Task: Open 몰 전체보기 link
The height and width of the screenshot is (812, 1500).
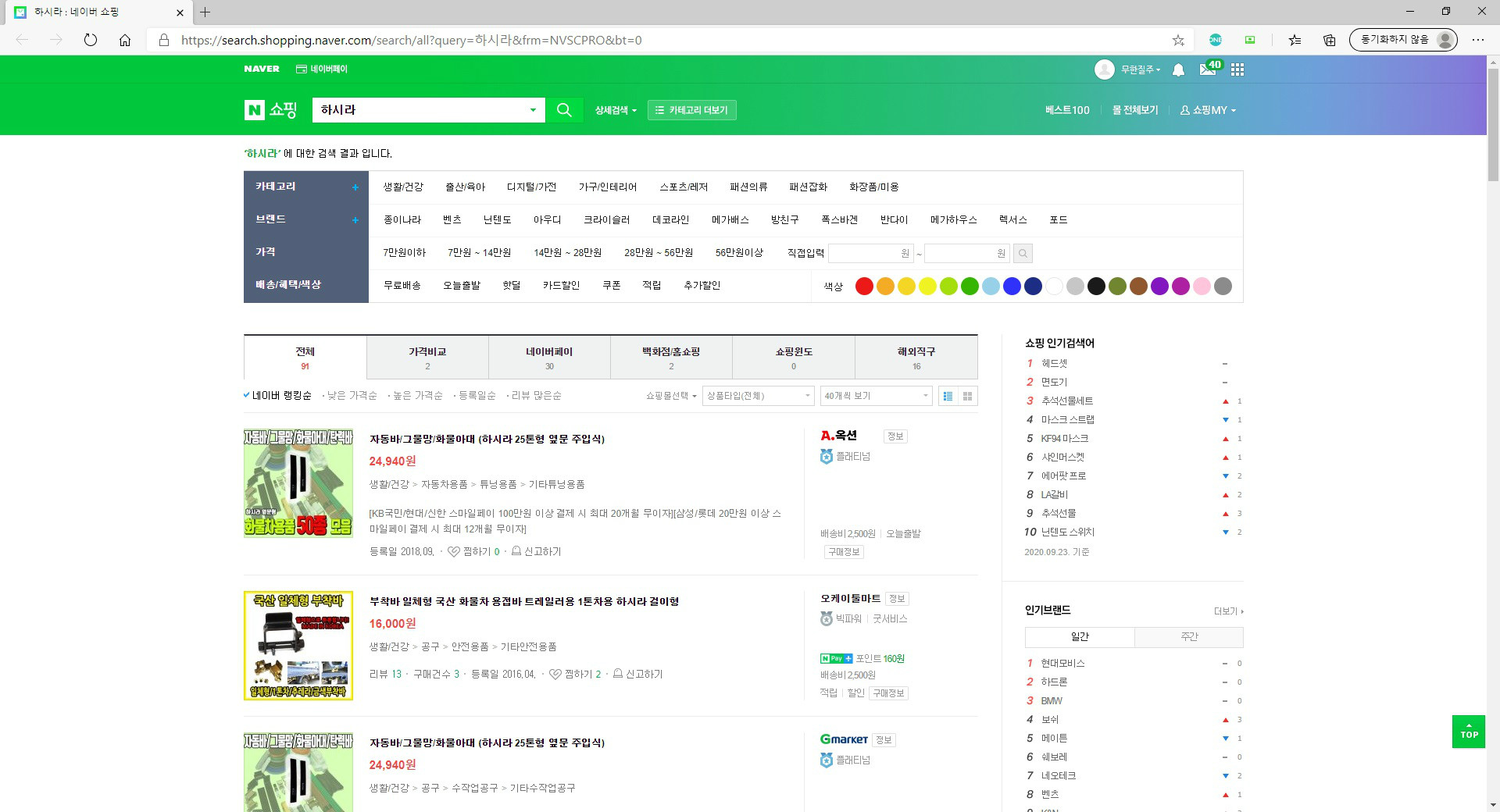Action: tap(1135, 110)
